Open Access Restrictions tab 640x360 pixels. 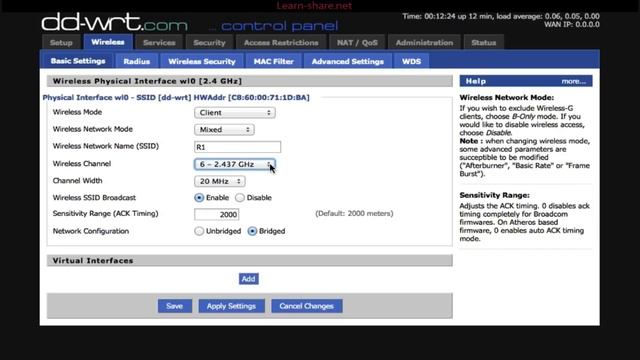pyautogui.click(x=281, y=42)
